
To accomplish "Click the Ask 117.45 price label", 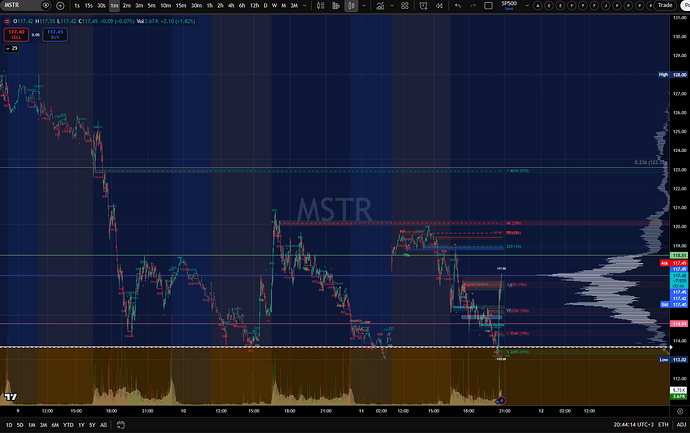I will point(674,263).
